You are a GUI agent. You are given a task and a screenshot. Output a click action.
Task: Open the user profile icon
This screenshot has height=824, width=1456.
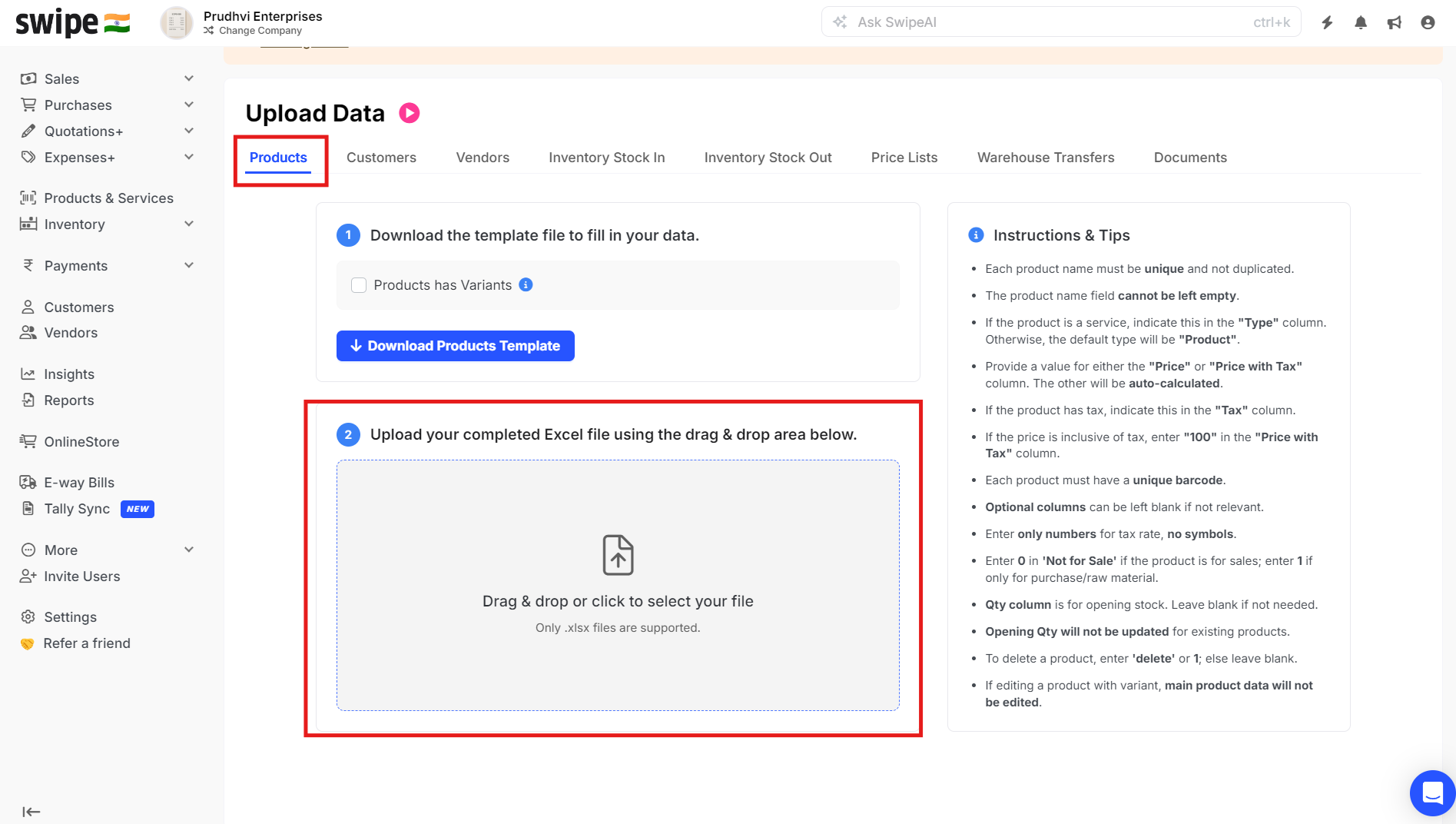1428,22
